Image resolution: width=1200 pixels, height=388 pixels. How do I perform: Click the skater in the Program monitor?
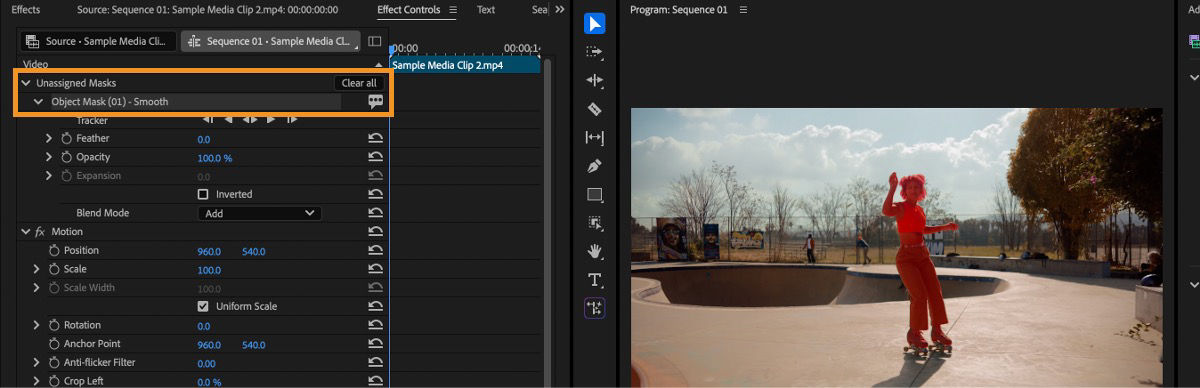[915, 265]
